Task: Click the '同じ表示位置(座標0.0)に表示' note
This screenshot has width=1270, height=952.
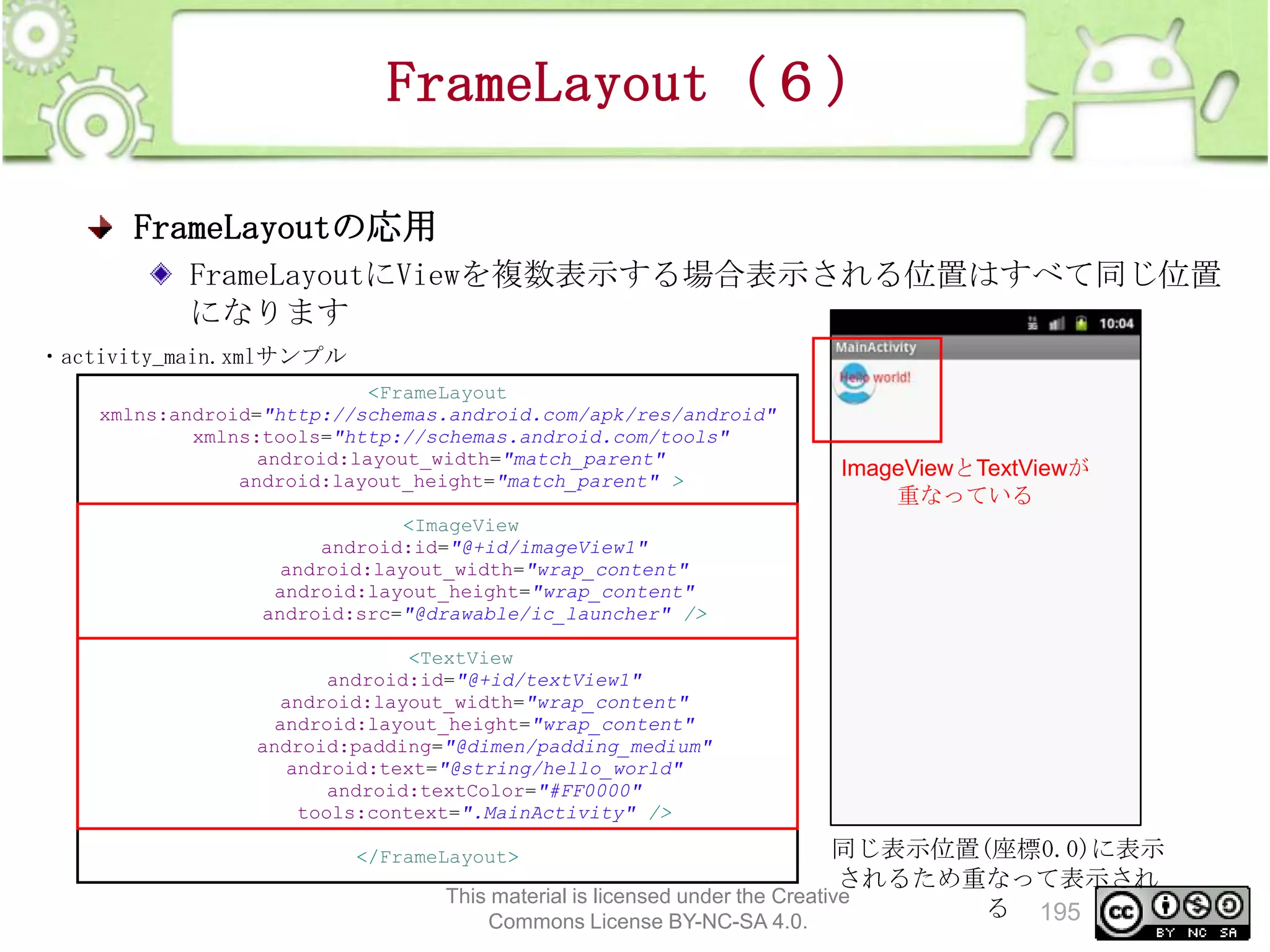Action: [x=998, y=848]
